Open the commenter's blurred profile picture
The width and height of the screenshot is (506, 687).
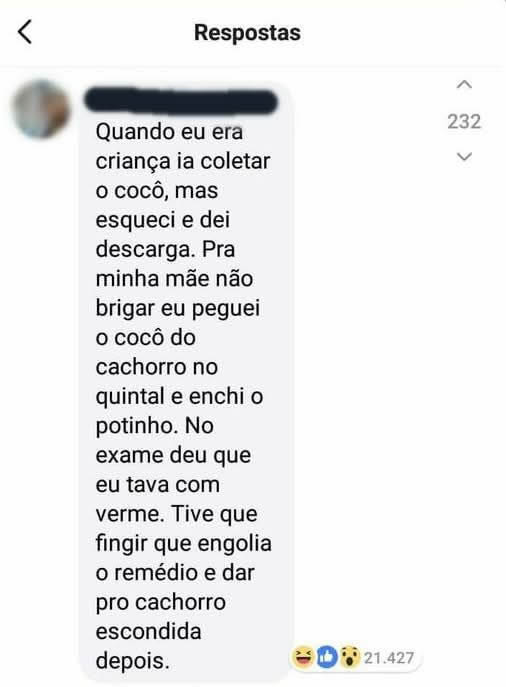click(41, 109)
